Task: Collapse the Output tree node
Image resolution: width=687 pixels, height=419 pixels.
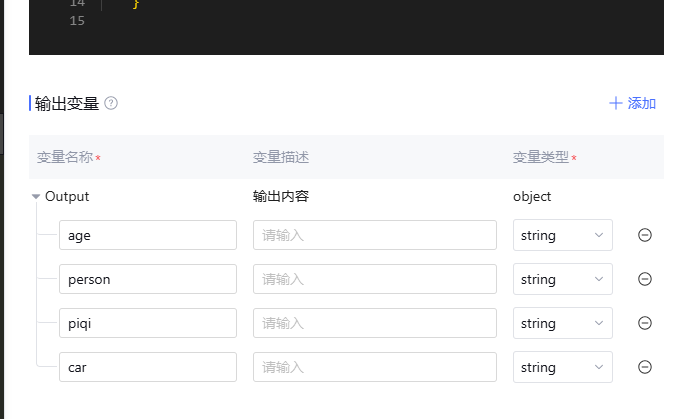Action: [x=37, y=197]
